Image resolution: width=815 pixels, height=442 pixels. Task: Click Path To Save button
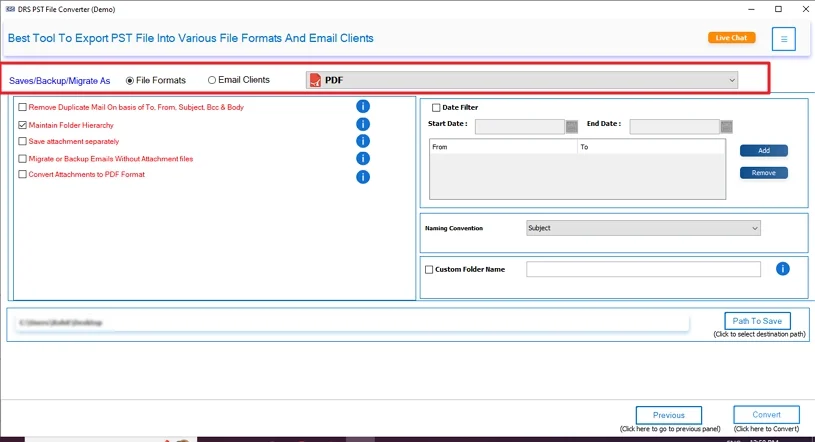(x=757, y=321)
